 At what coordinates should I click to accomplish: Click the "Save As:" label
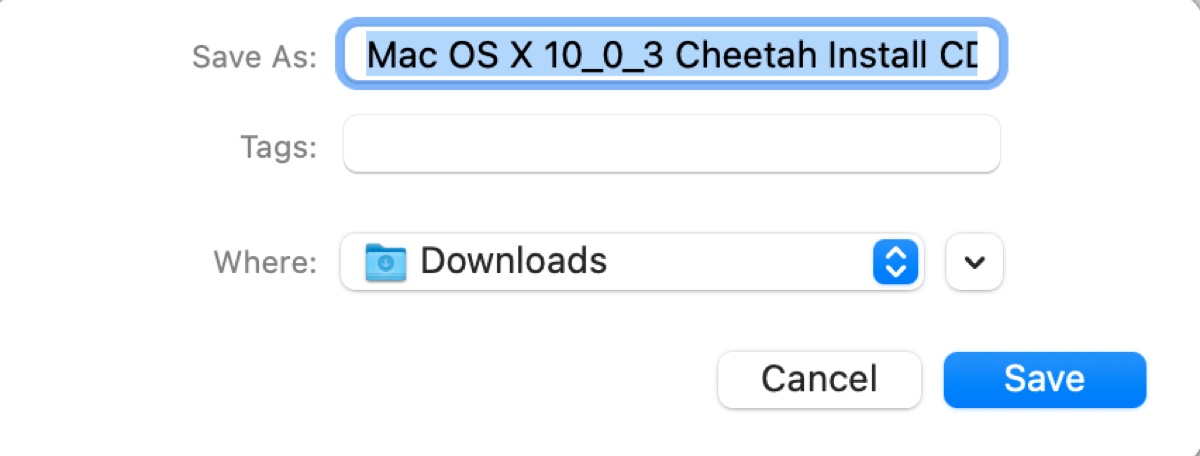pos(254,56)
